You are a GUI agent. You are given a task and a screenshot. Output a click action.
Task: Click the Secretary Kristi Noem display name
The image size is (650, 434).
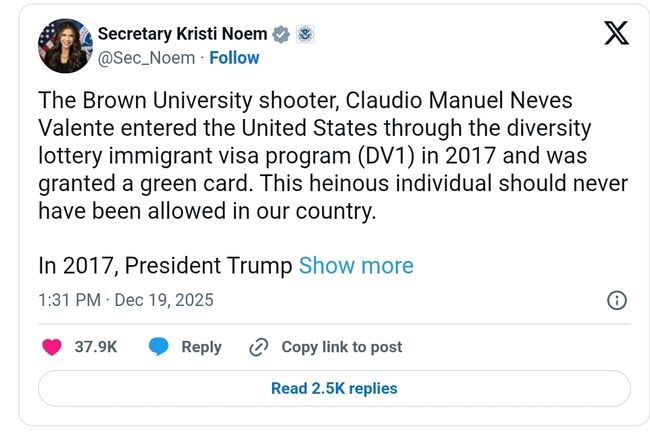[x=183, y=35]
